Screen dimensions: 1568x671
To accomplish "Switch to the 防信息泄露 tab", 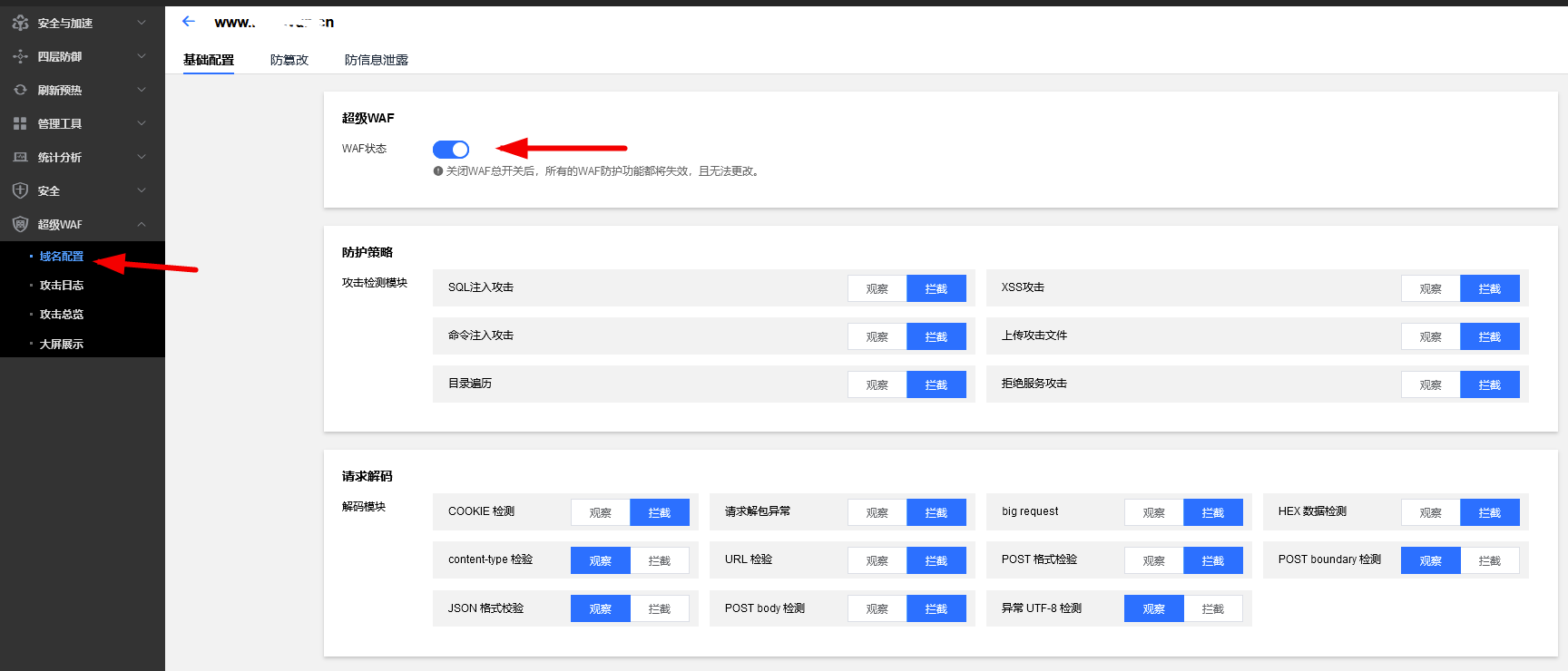I will tap(377, 60).
